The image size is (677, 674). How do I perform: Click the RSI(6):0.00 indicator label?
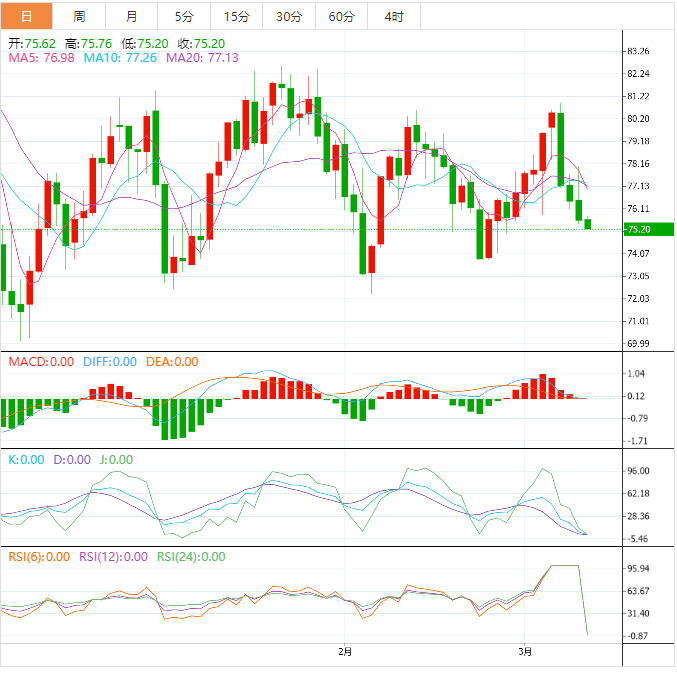39,557
